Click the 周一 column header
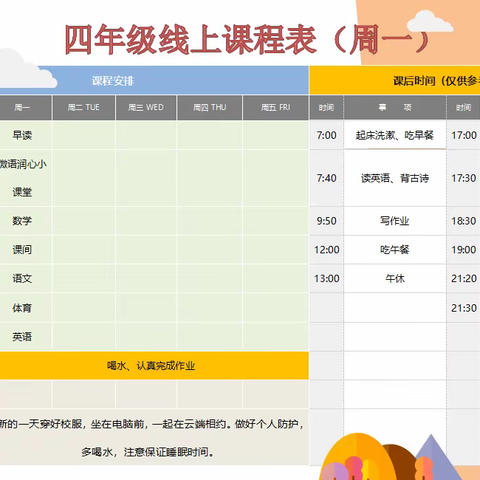 (x=26, y=107)
